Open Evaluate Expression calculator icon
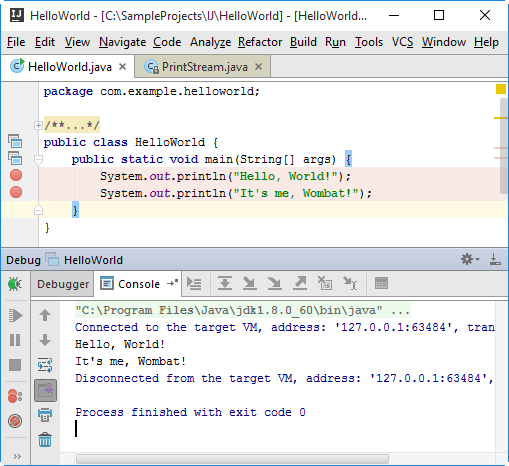The width and height of the screenshot is (509, 466). [x=381, y=284]
